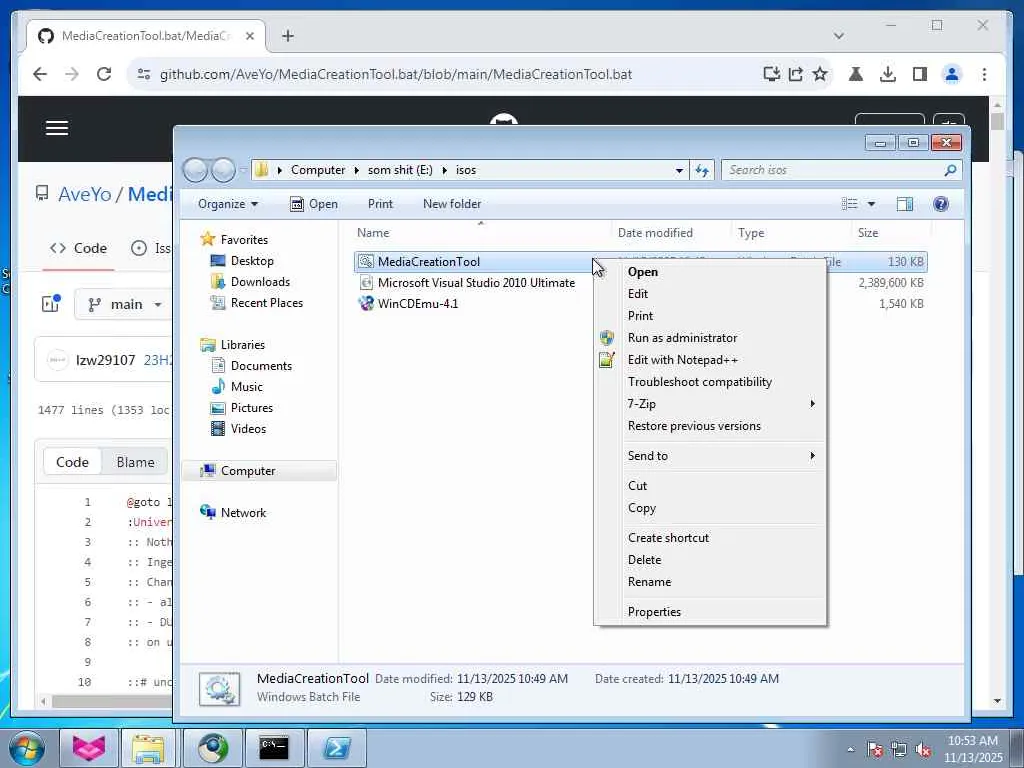Click the Explorer forward arrow button
Viewport: 1024px width, 768px height.
[x=223, y=170]
